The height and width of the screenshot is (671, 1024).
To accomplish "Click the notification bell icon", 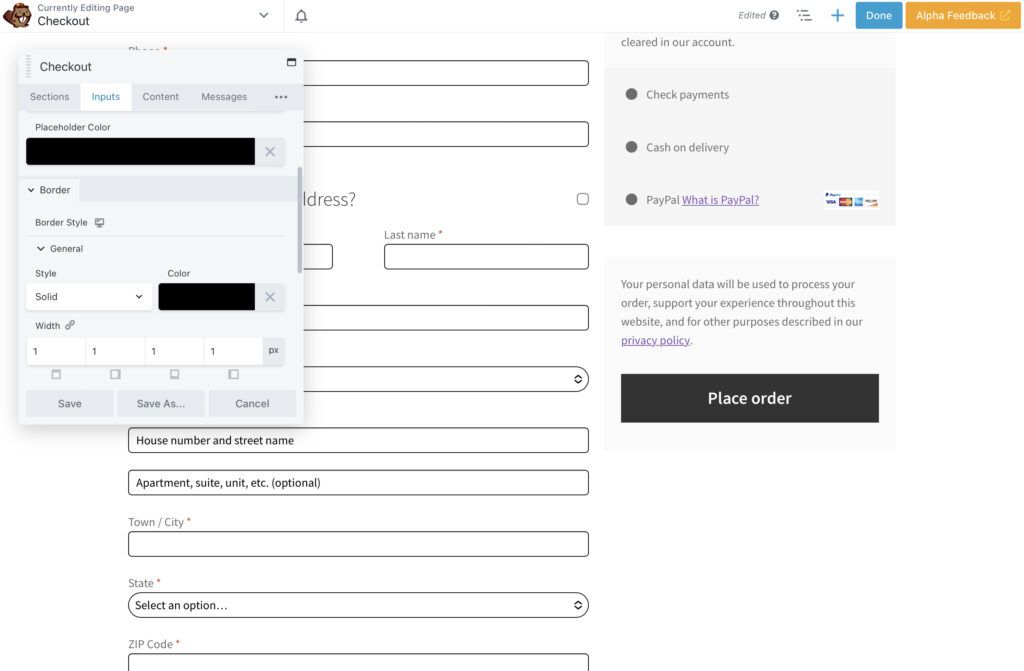I will point(301,15).
